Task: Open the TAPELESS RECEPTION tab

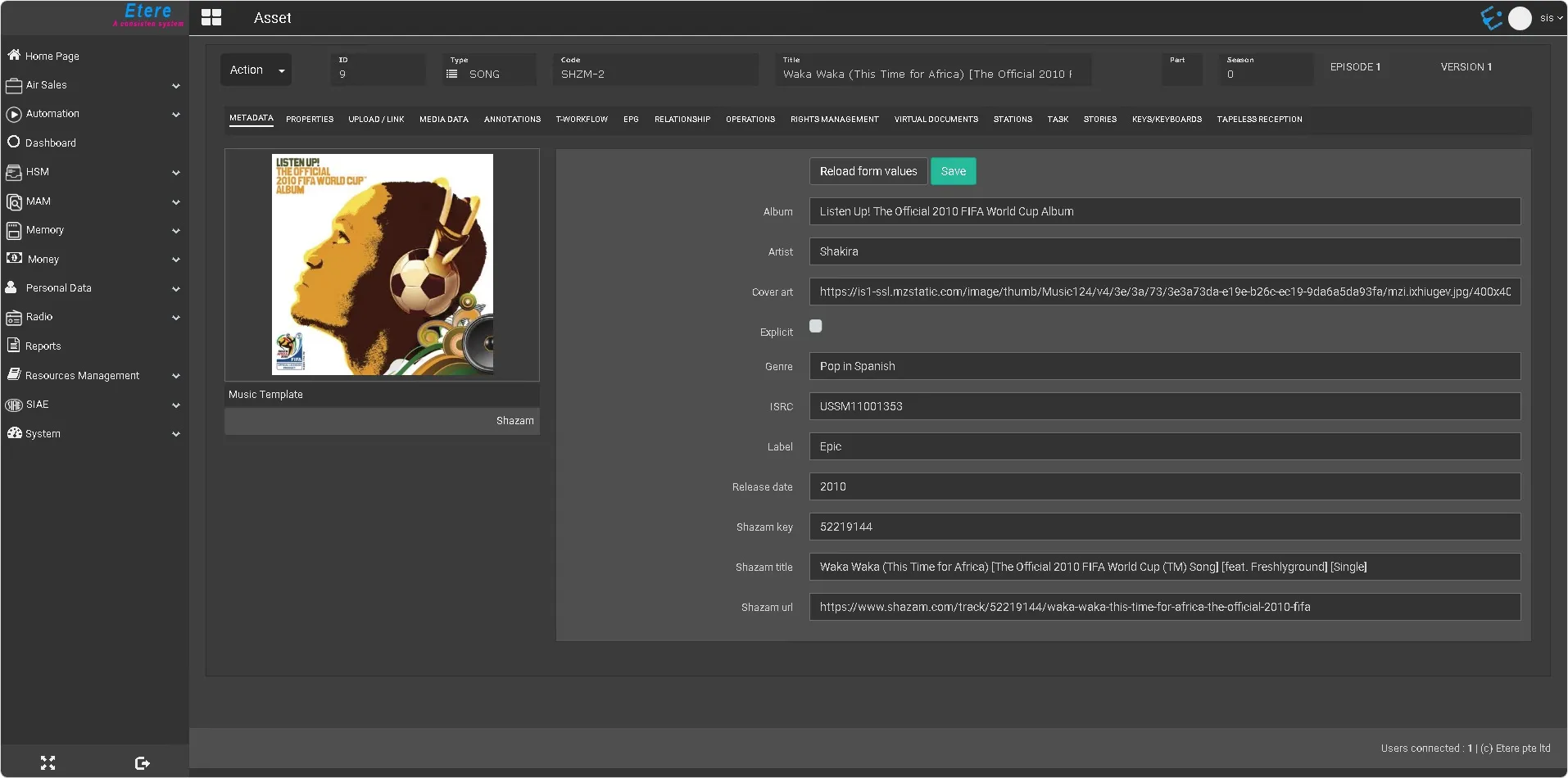Action: coord(1259,120)
